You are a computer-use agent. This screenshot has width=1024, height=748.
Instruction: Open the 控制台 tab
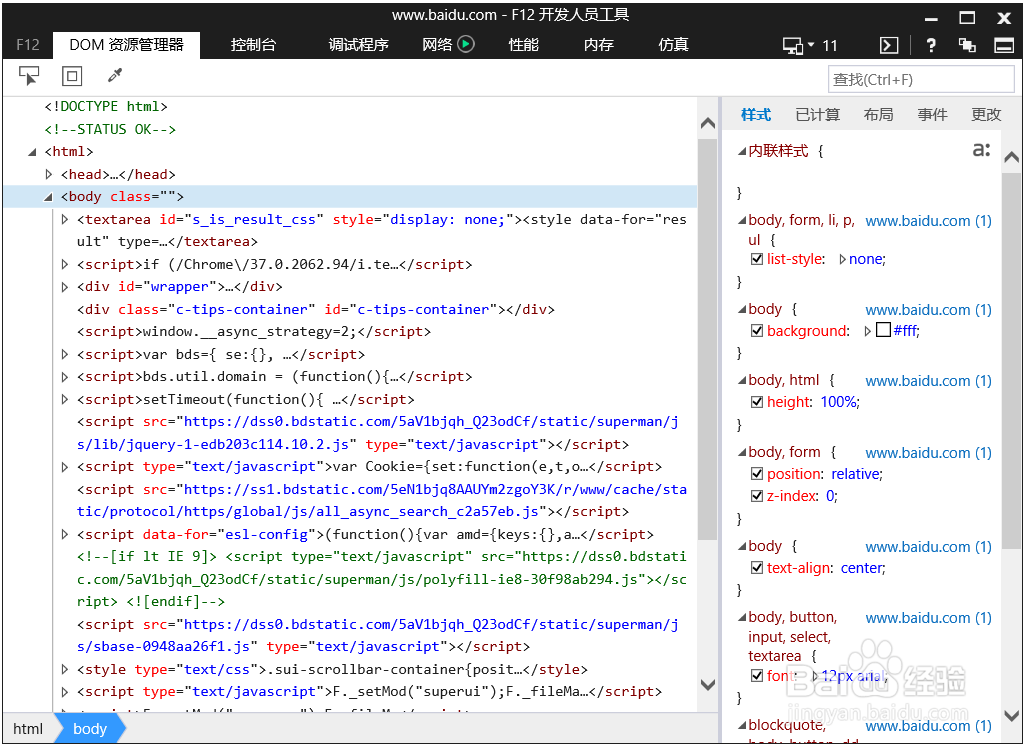click(253, 45)
